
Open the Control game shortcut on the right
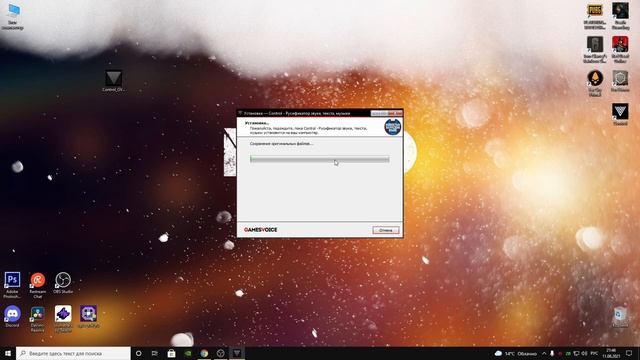[x=620, y=114]
